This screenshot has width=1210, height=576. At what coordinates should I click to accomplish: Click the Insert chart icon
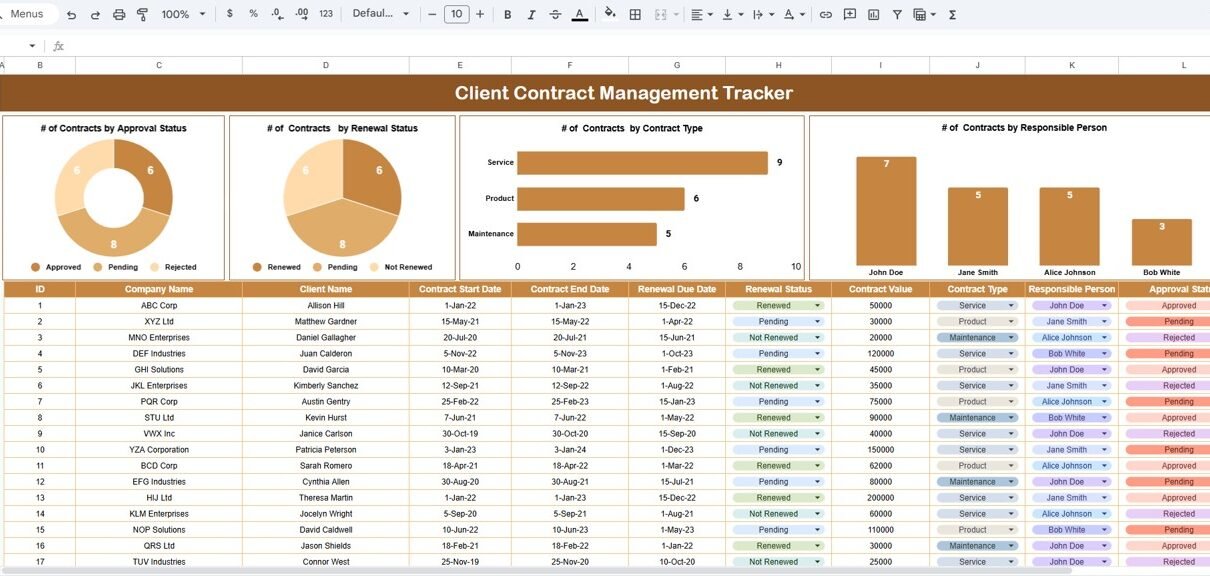(x=873, y=15)
